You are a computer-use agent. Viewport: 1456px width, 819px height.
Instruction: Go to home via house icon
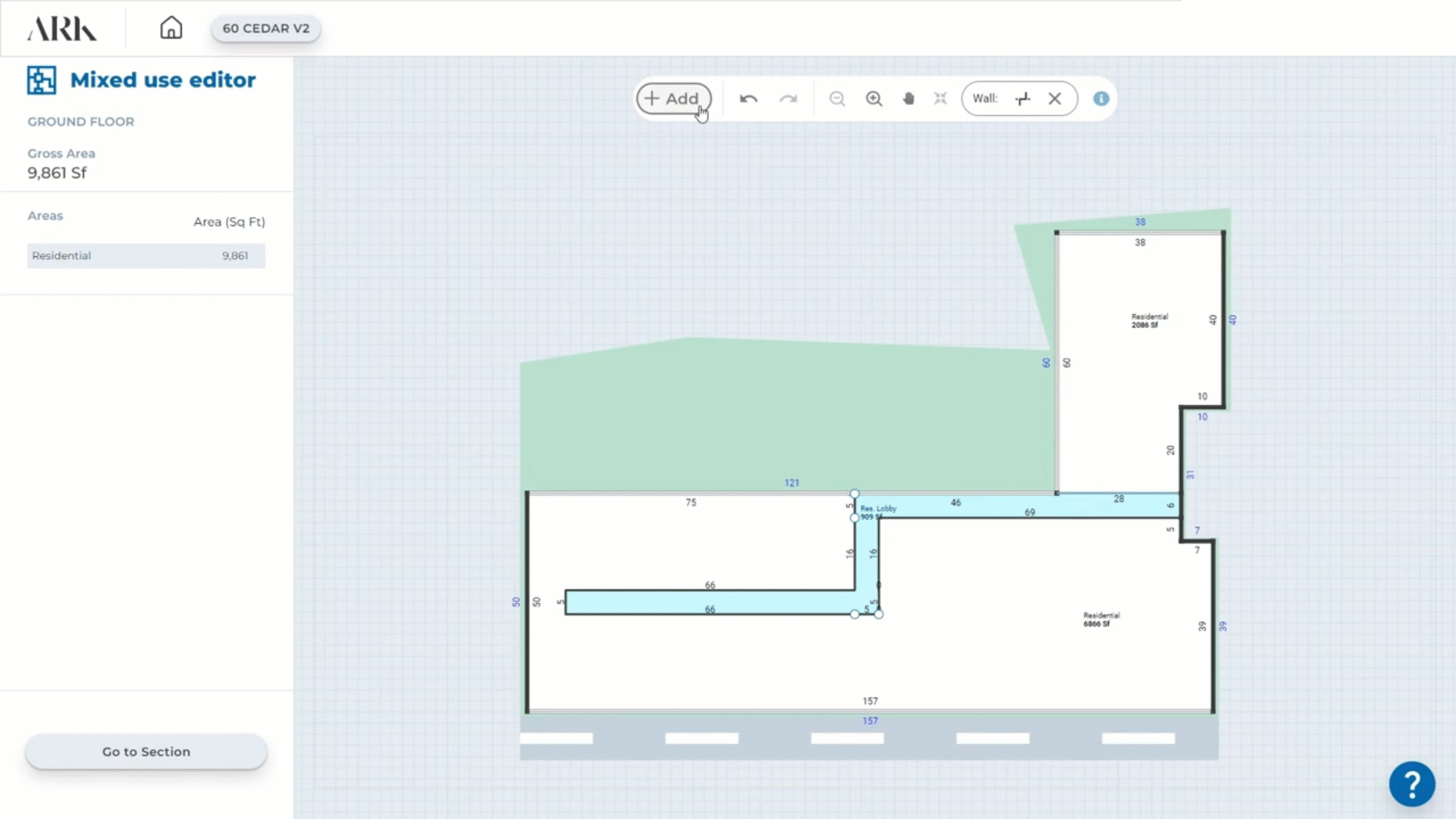tap(171, 28)
